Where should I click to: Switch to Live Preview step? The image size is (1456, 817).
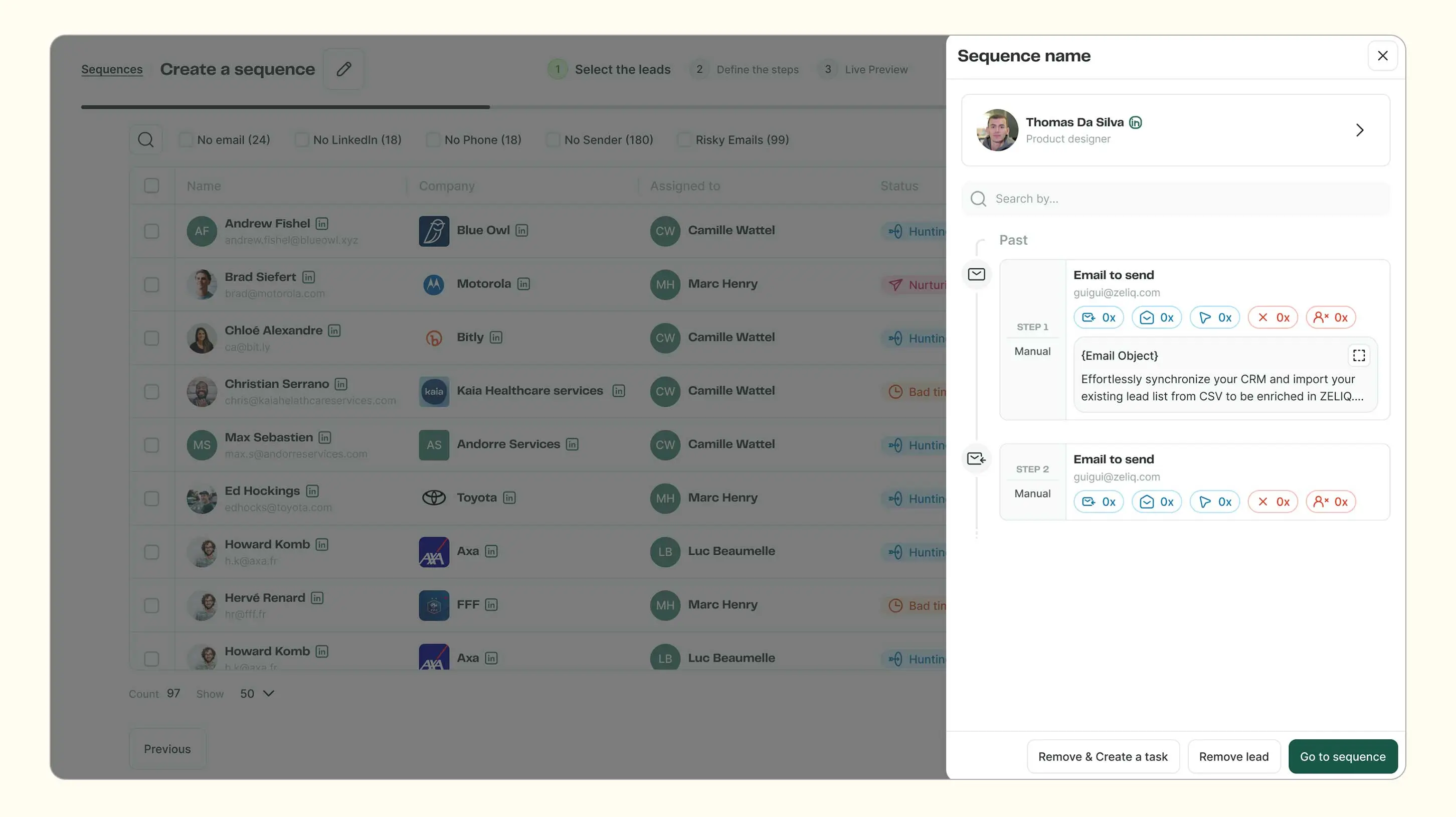click(x=875, y=70)
